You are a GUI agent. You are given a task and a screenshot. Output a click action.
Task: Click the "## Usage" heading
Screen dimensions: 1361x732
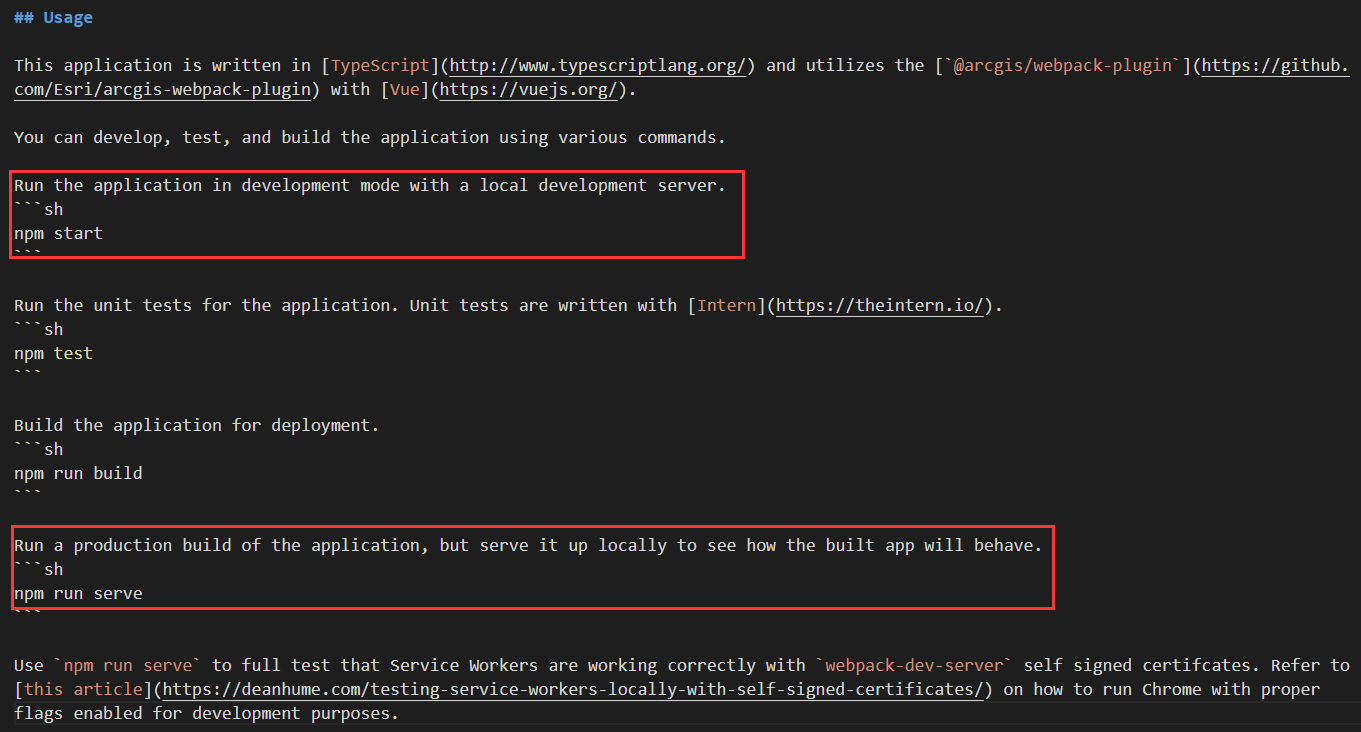53,17
